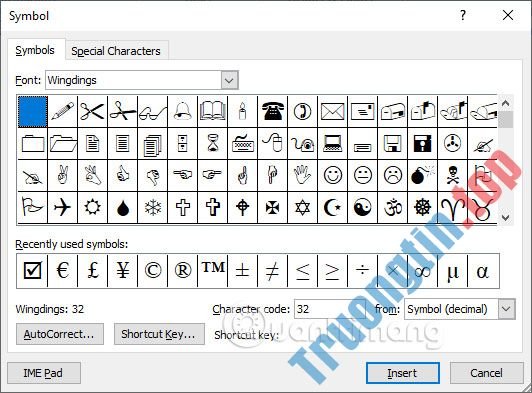532x393 pixels.
Task: Pick the copyright recent symbol
Action: pos(152,271)
